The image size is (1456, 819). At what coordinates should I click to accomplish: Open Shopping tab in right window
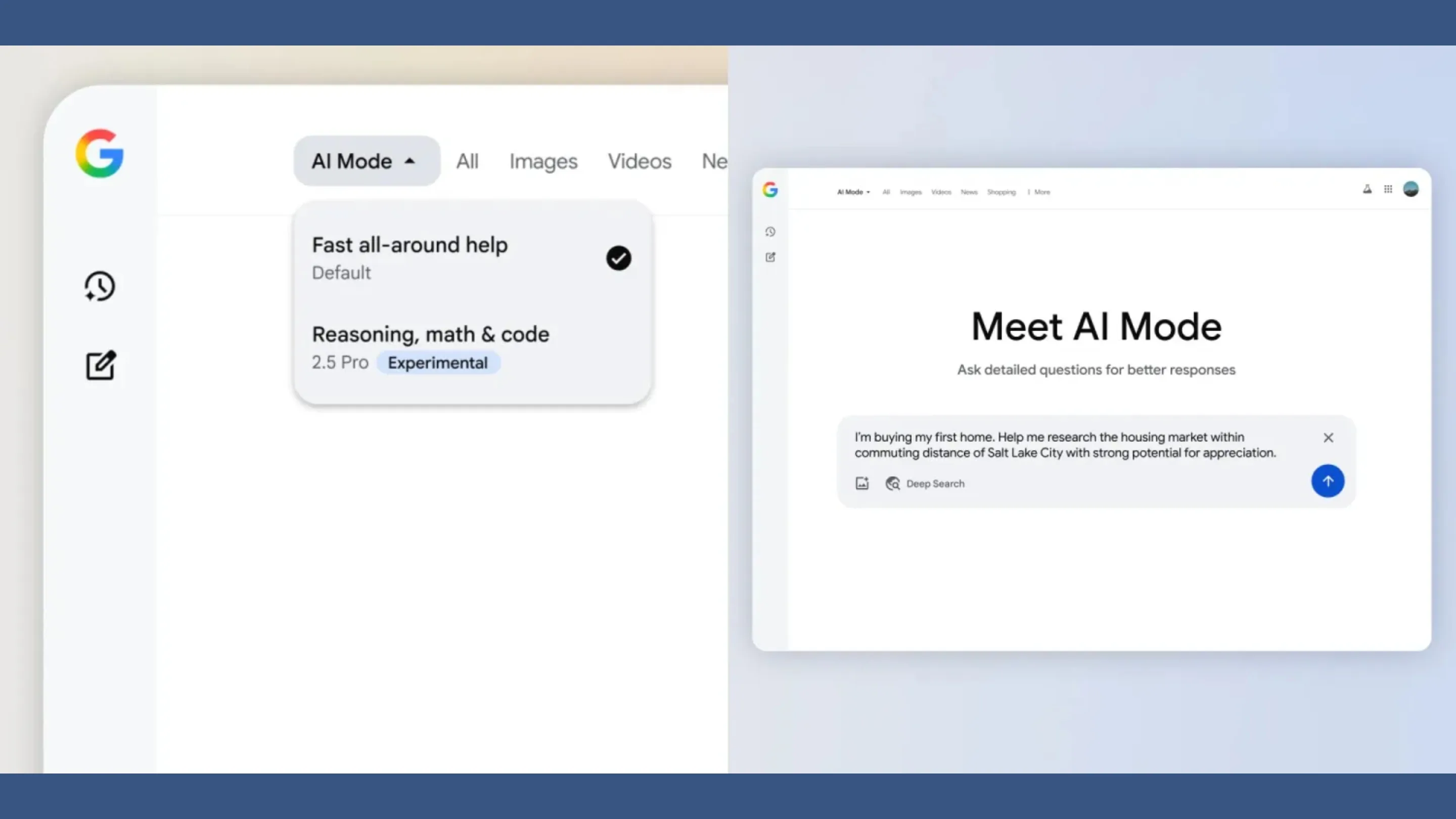[x=1001, y=192]
